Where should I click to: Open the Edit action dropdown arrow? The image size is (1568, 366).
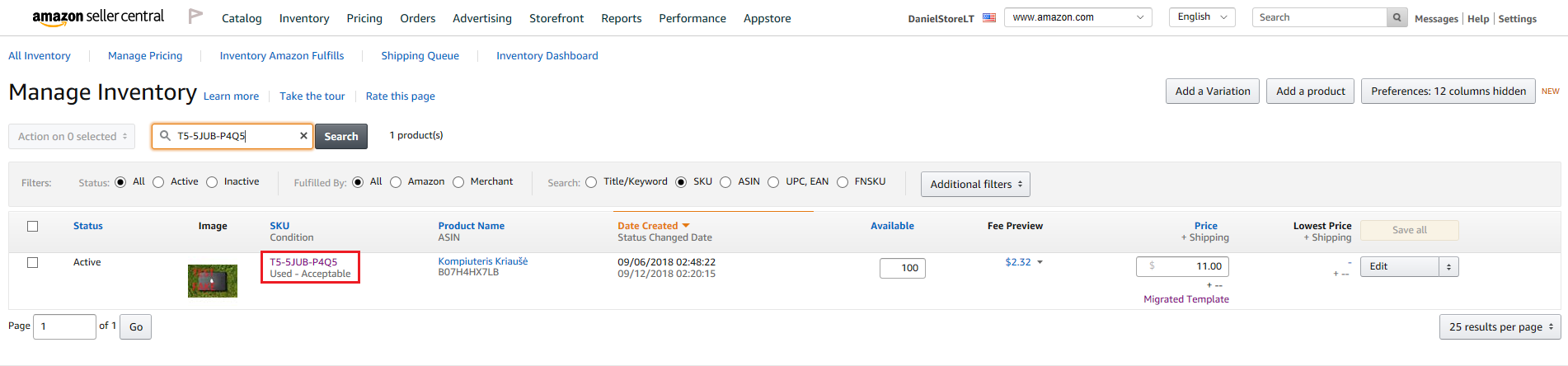1448,267
